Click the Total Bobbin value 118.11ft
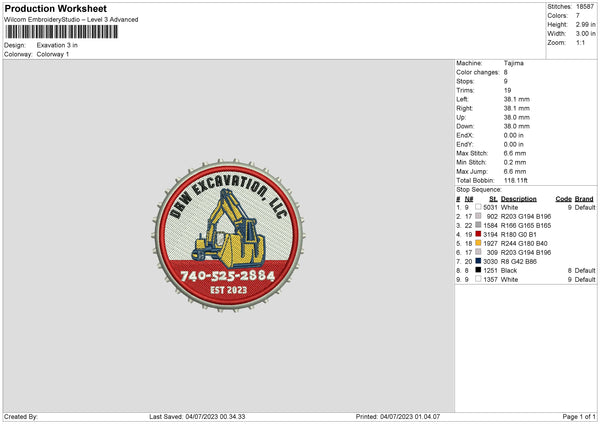Screen dimensions: 600x424 [x=515, y=180]
